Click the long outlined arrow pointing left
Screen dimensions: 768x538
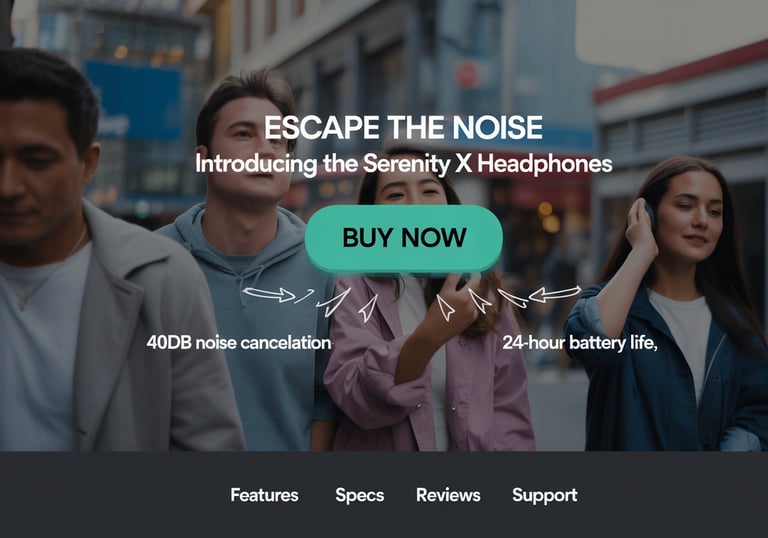click(x=555, y=293)
